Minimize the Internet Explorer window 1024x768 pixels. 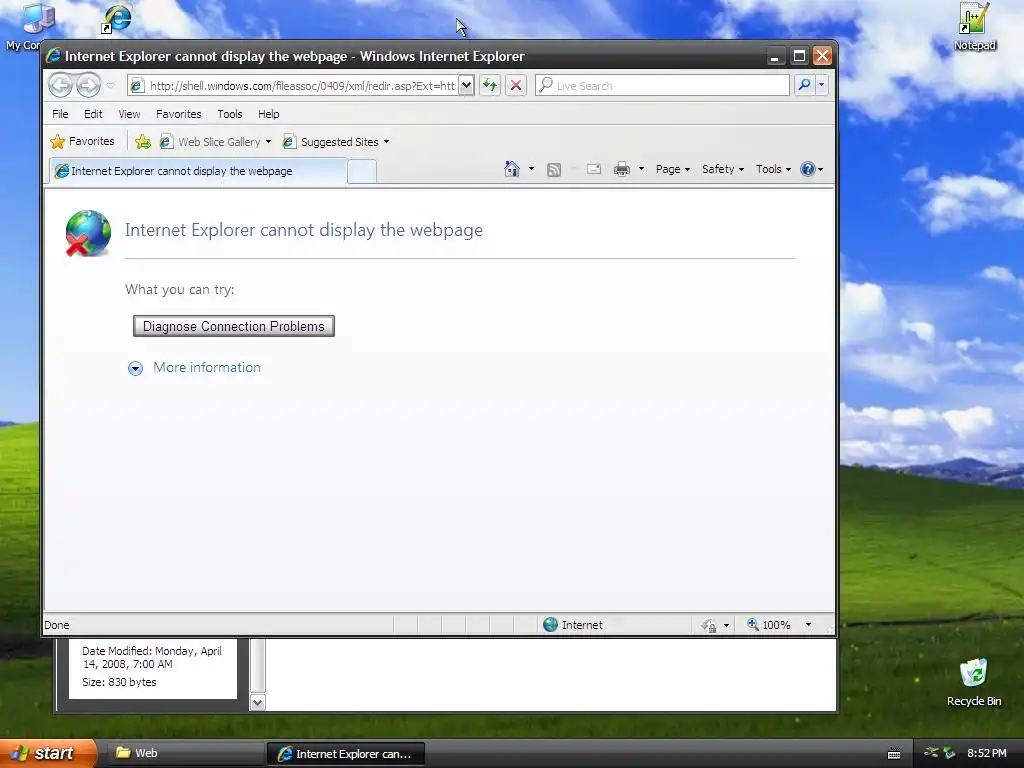click(x=775, y=56)
